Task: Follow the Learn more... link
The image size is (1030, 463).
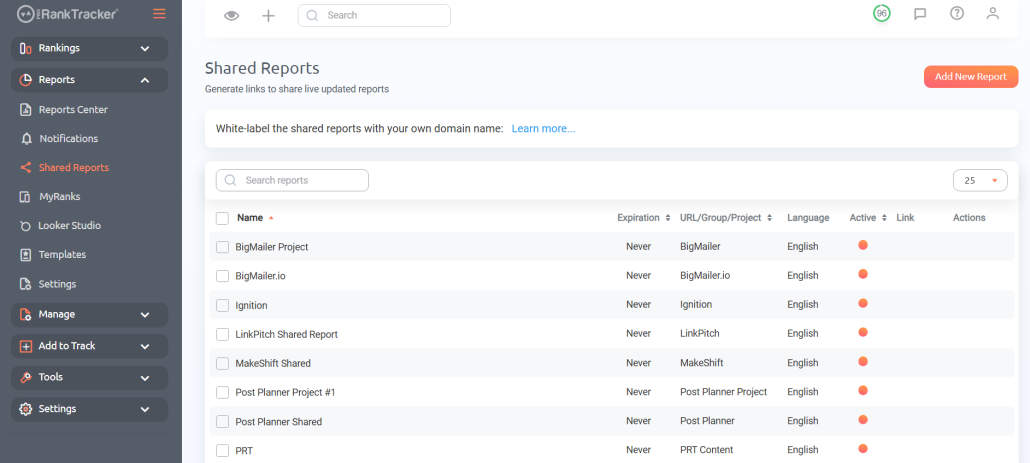Action: click(x=543, y=129)
